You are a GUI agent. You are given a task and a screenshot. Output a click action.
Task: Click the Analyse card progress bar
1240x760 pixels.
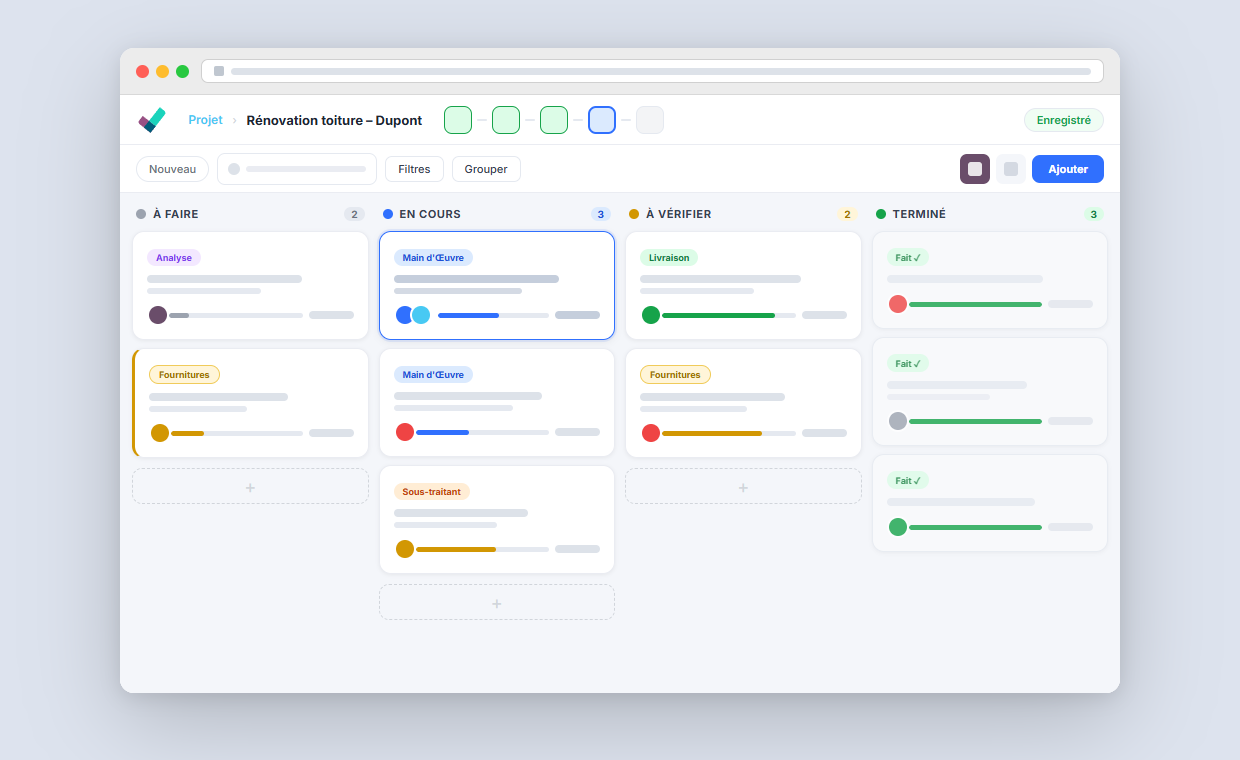point(236,315)
